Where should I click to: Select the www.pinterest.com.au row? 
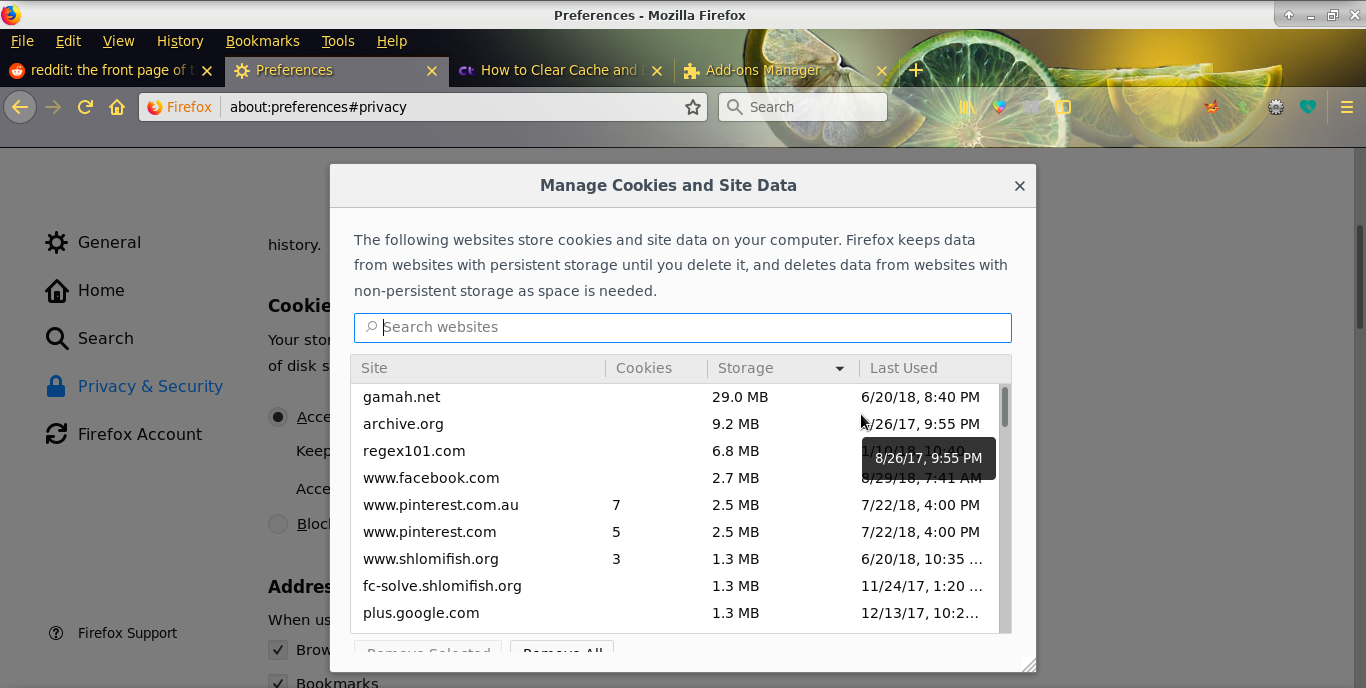[x=675, y=505]
